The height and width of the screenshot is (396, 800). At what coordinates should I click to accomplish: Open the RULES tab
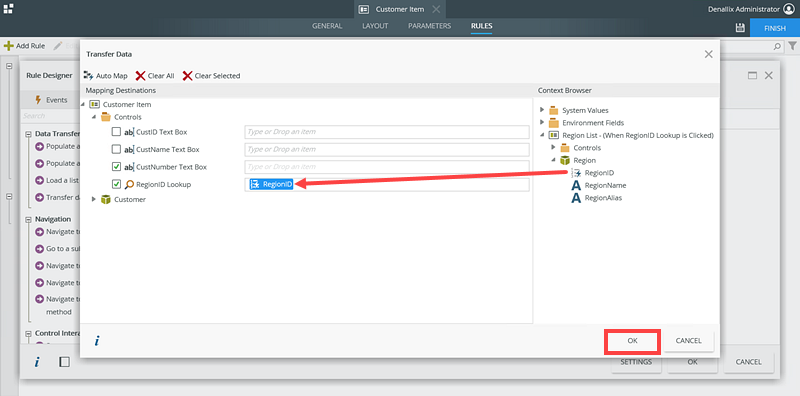click(482, 26)
